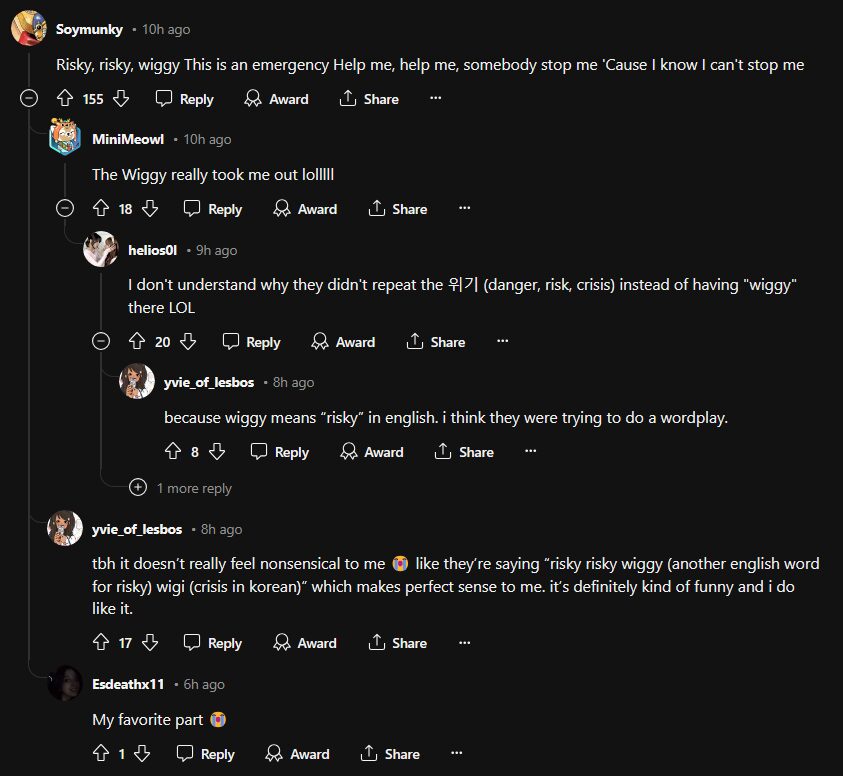The width and height of the screenshot is (843, 776).
Task: Reply to yvie_of_lesbos's 17-point comment
Action: click(213, 643)
